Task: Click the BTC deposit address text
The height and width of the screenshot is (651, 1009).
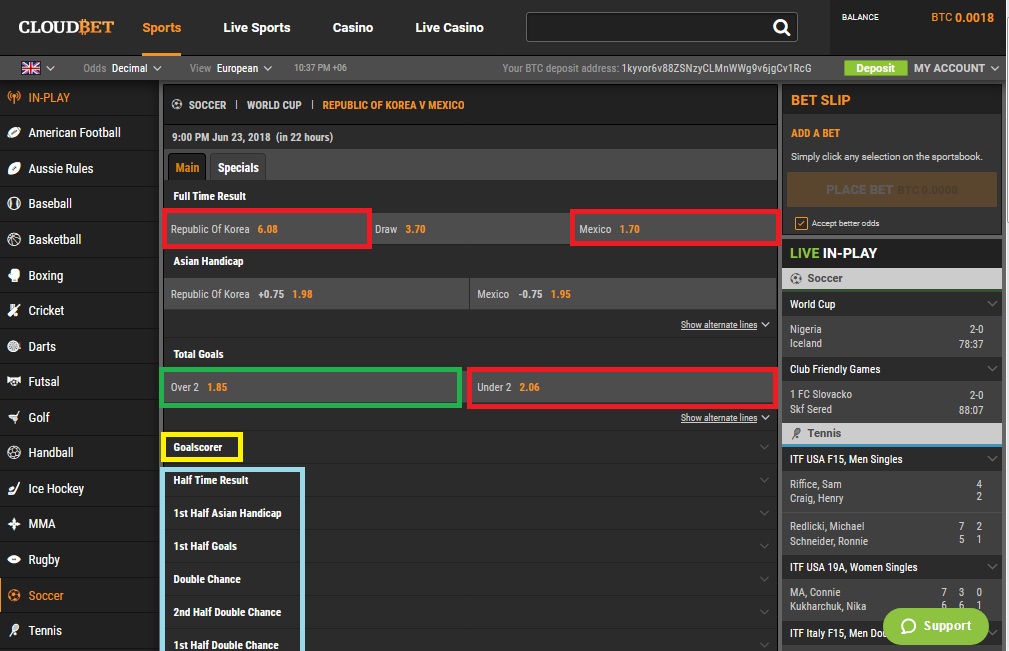Action: click(x=716, y=68)
